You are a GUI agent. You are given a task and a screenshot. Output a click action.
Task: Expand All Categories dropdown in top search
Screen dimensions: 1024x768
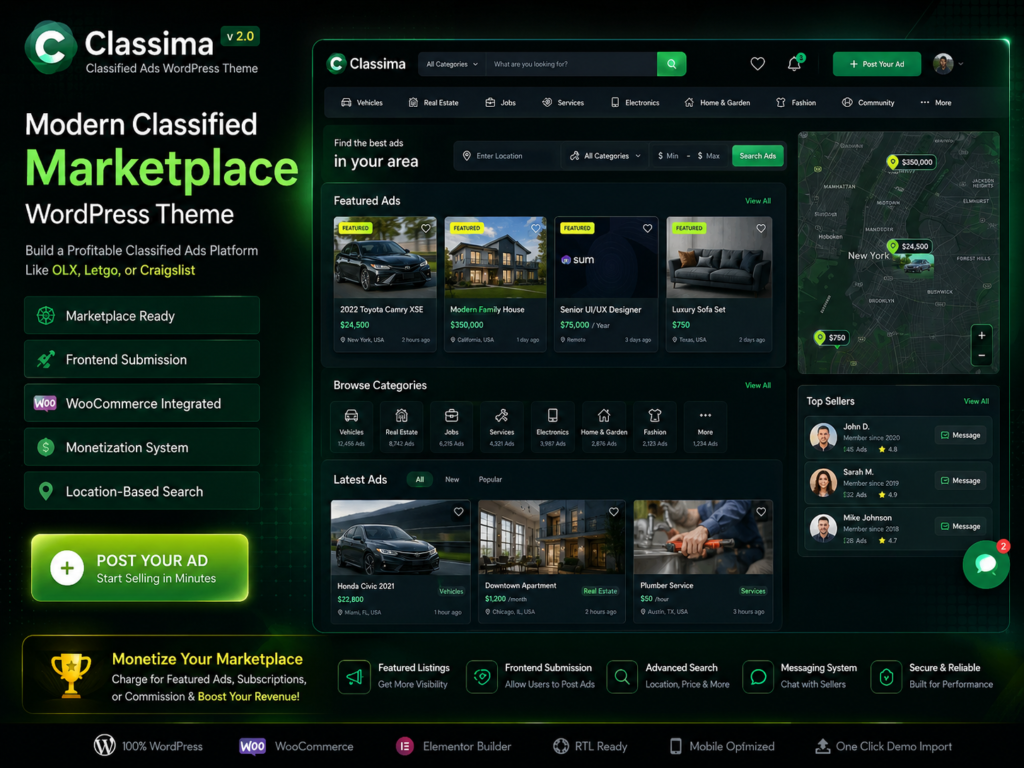point(452,64)
